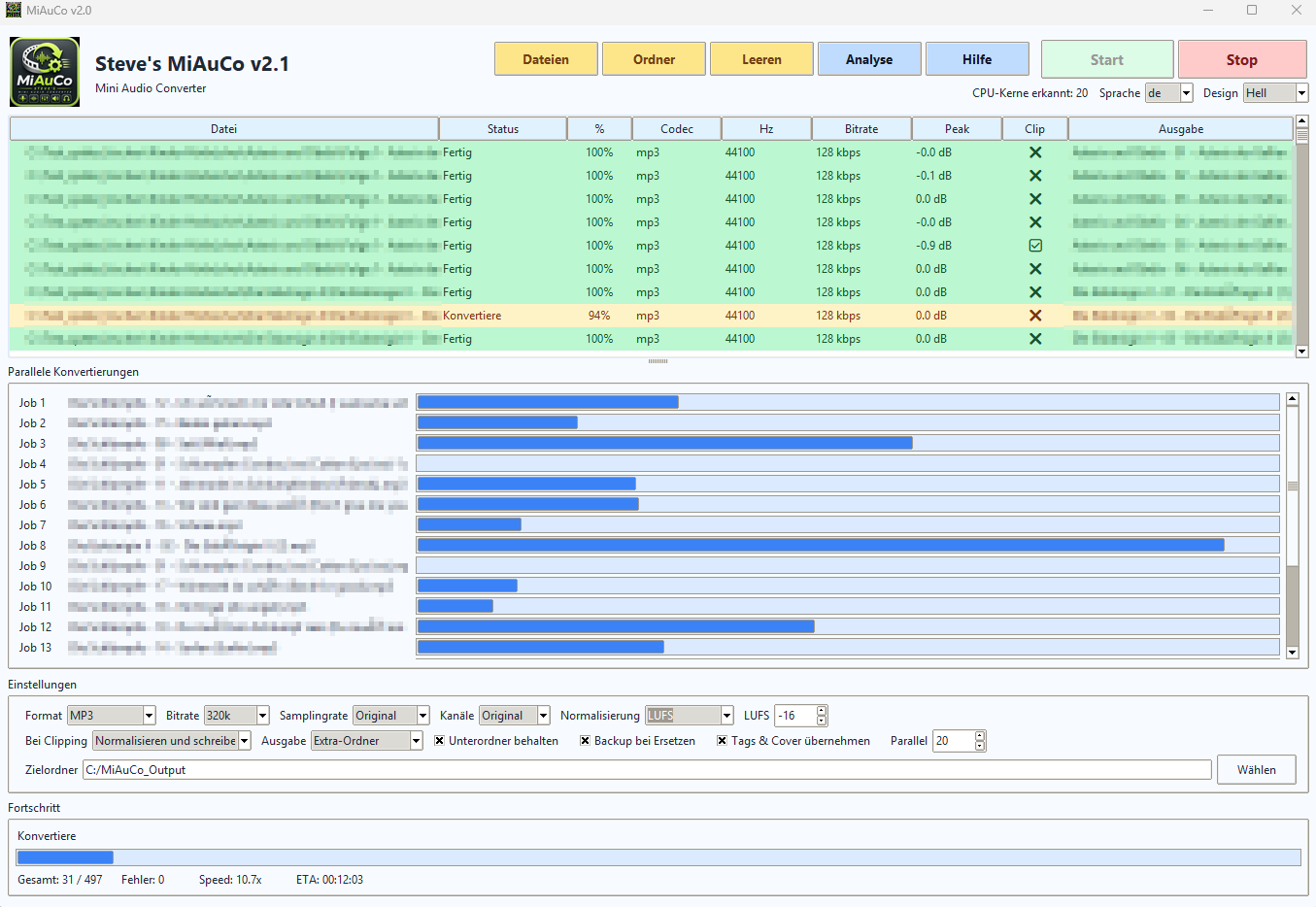Uncheck Tags & Cover übernehmen
Screen dimensions: 1316x907
[723, 741]
